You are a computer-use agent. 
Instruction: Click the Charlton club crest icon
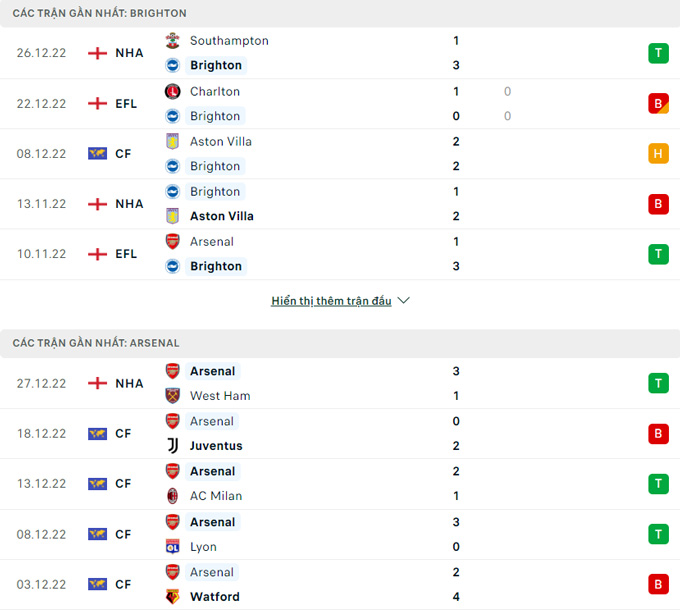pyautogui.click(x=173, y=91)
